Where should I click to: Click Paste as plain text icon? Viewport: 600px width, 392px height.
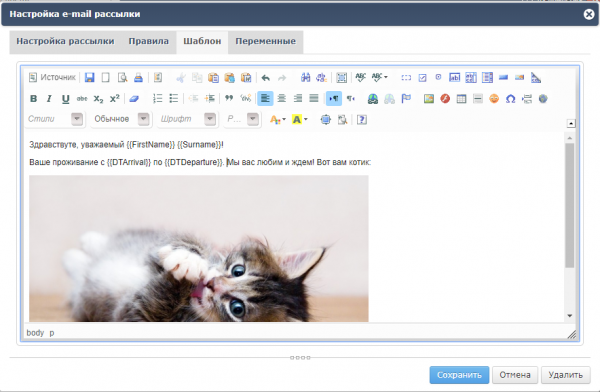230,78
